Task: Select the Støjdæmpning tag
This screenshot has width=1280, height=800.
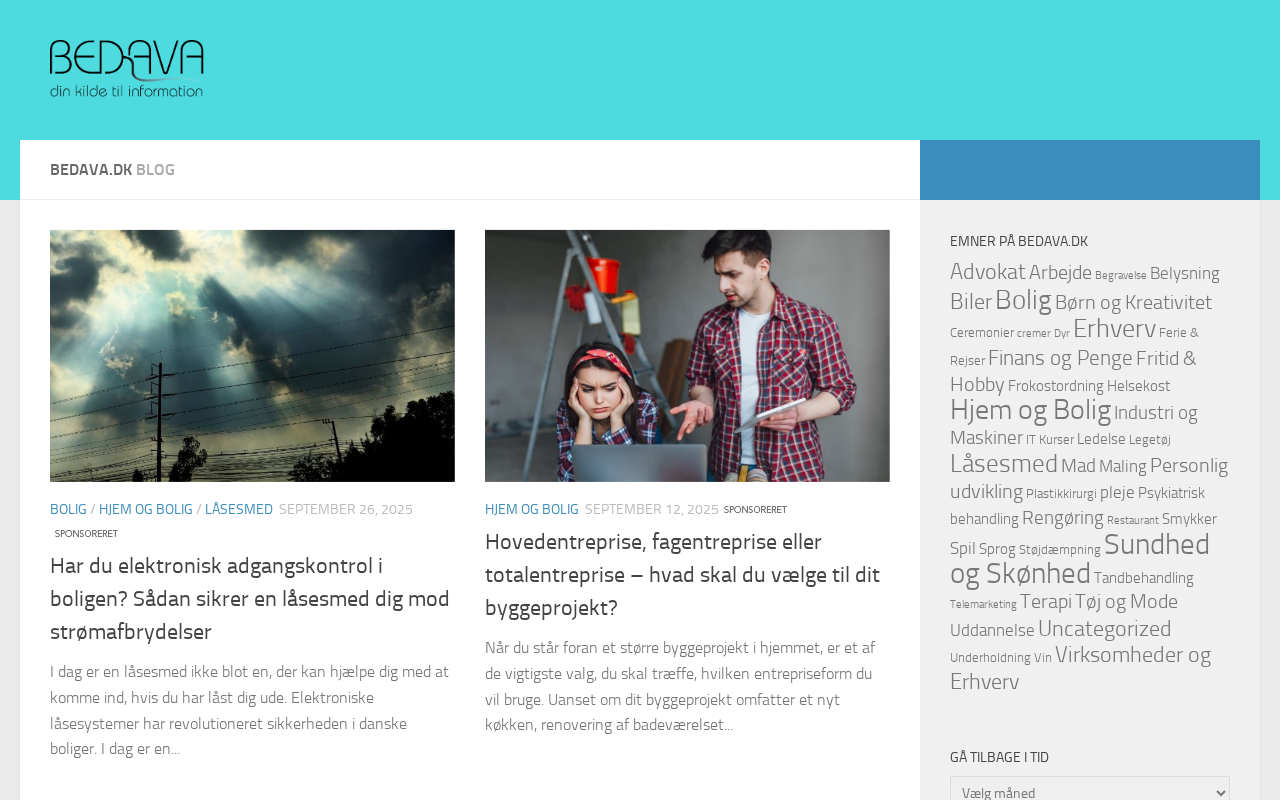Action: [x=1060, y=550]
